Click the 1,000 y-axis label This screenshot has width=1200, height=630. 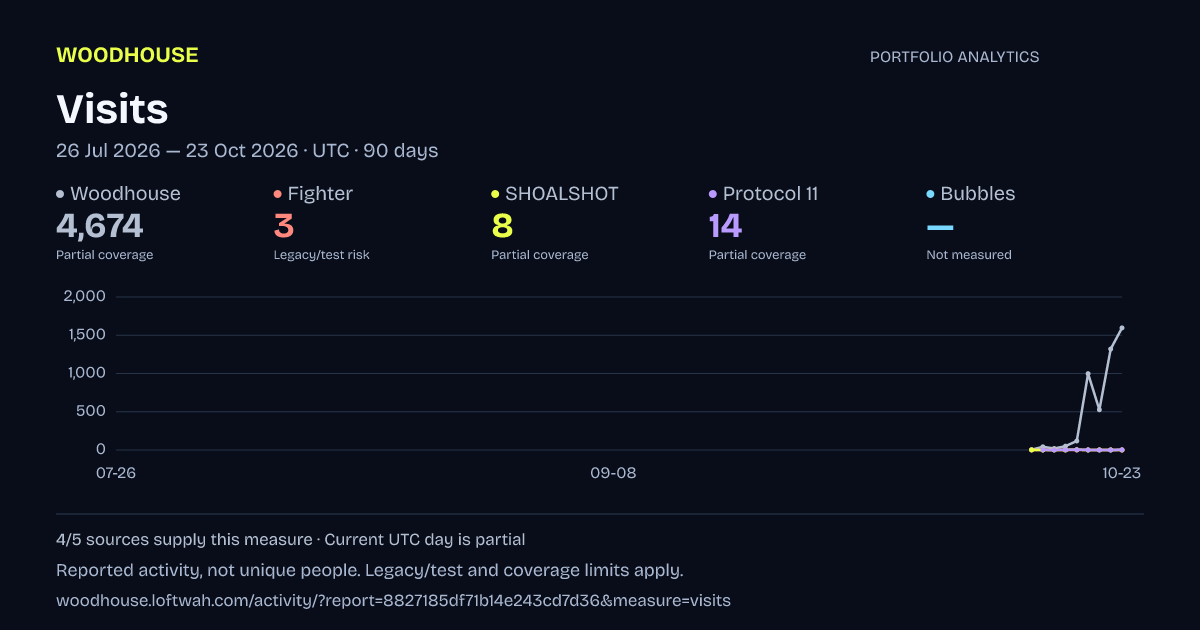coord(85,373)
